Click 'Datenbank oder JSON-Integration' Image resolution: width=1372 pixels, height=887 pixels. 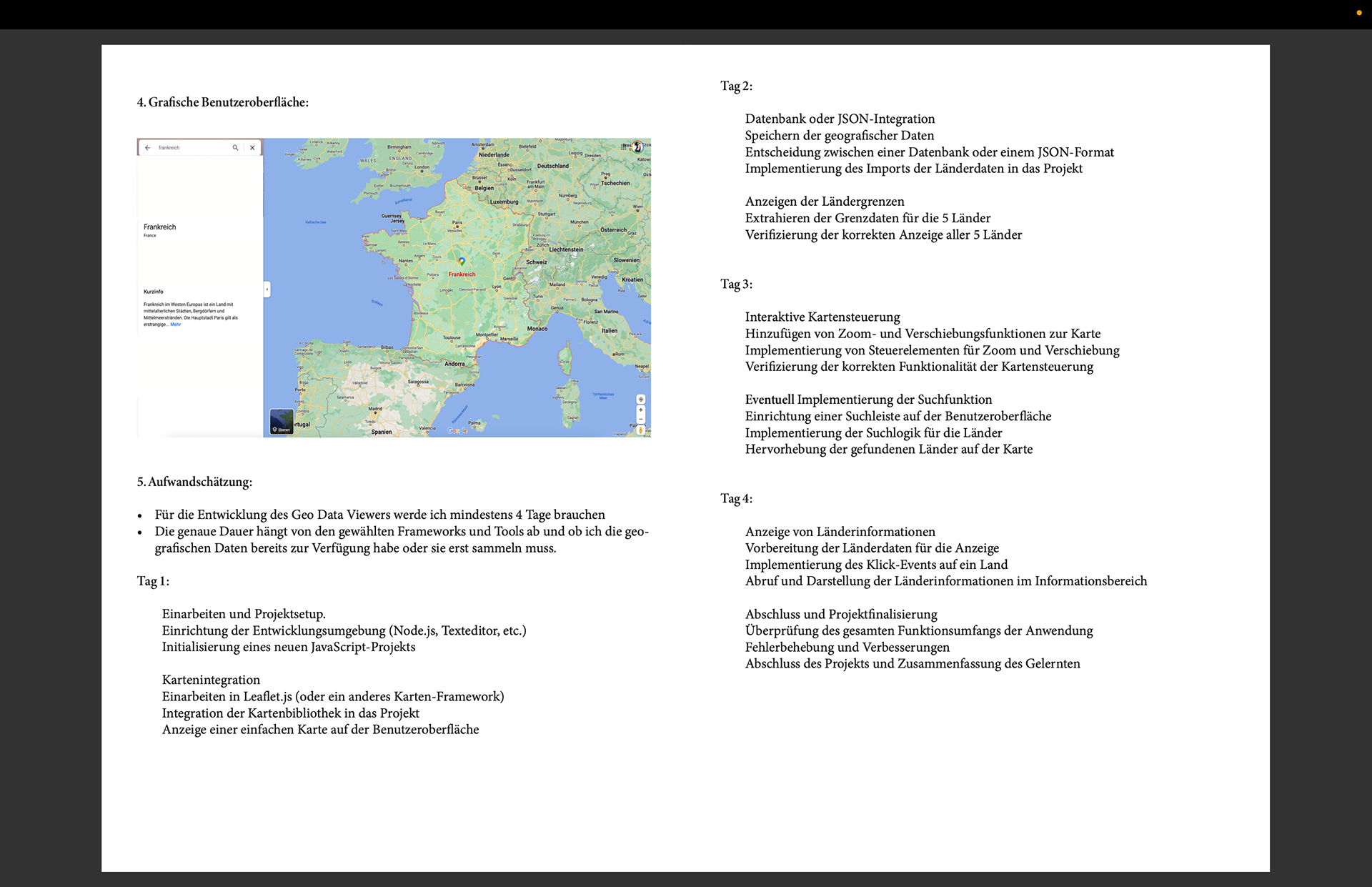tap(840, 119)
